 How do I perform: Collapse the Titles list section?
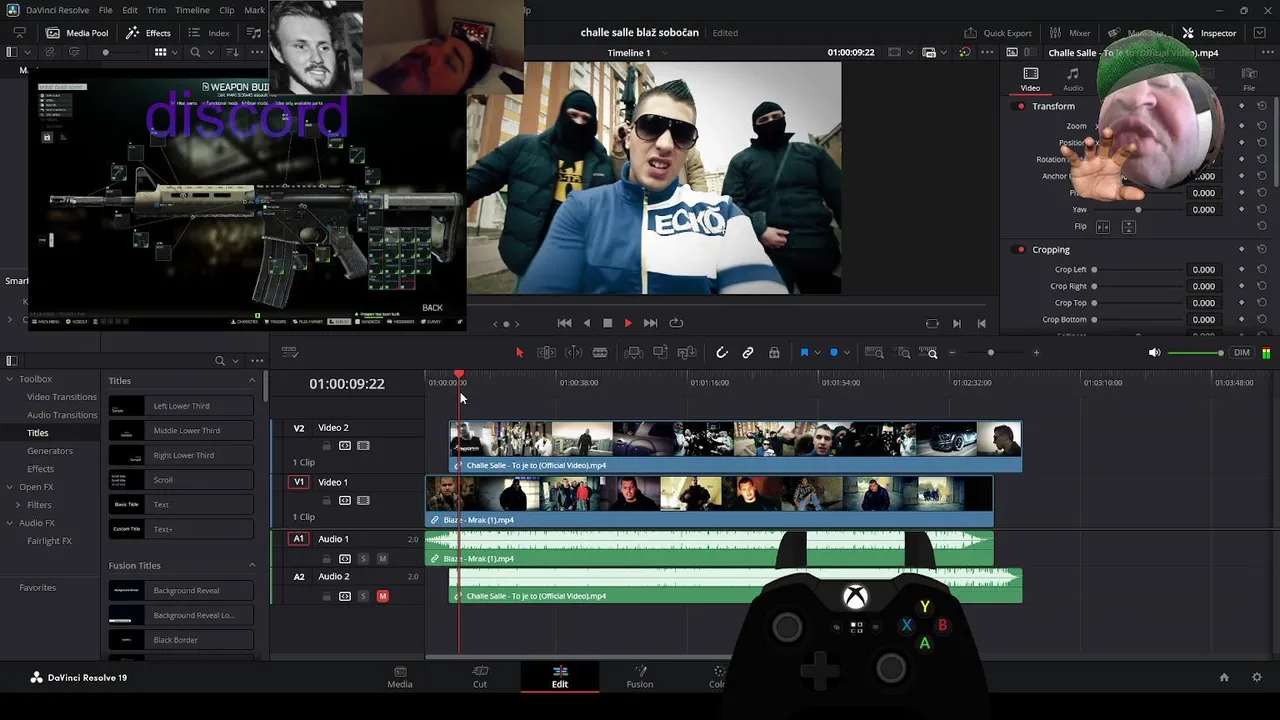point(252,381)
